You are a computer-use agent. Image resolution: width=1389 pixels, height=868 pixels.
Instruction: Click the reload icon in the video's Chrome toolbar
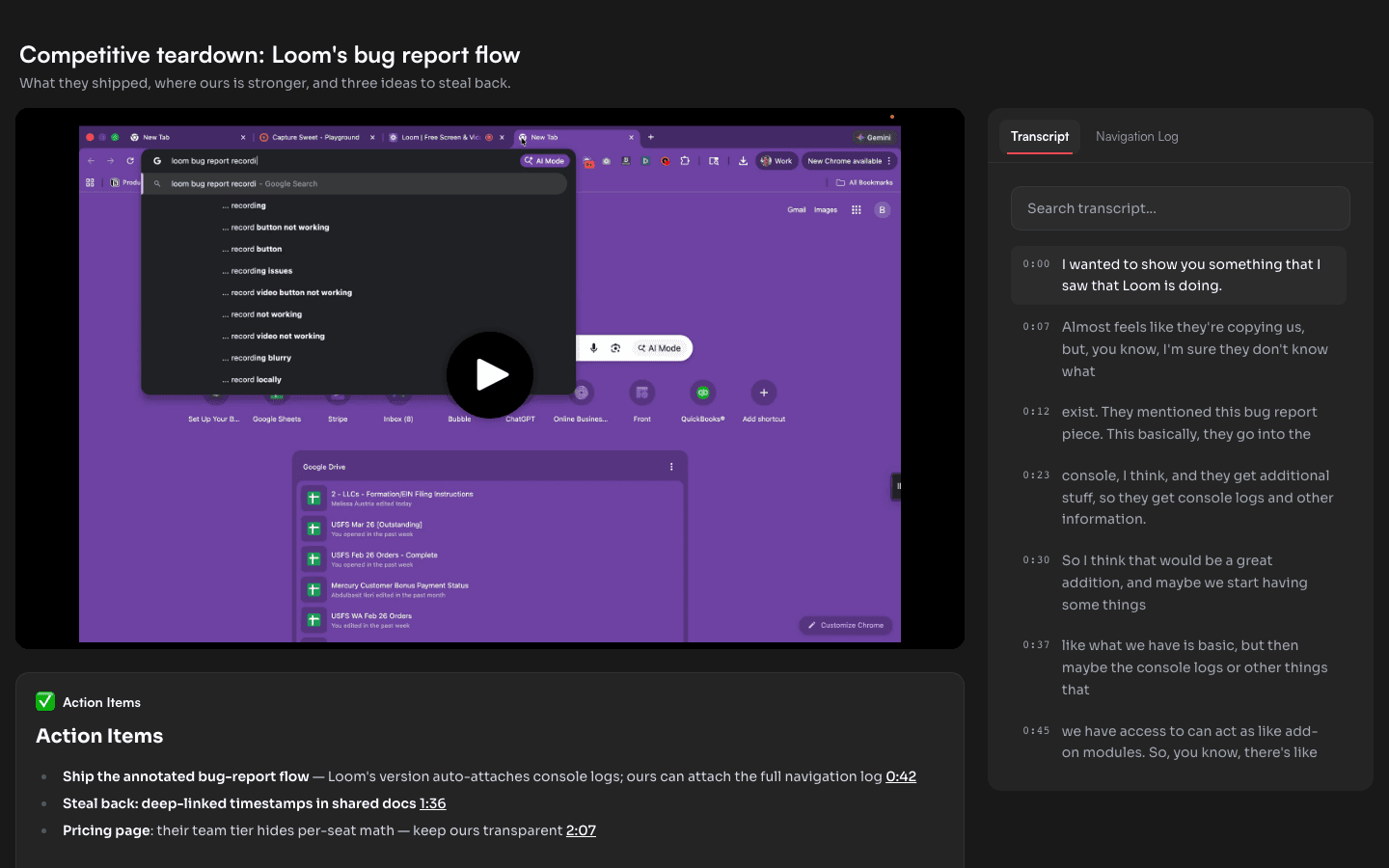click(130, 161)
